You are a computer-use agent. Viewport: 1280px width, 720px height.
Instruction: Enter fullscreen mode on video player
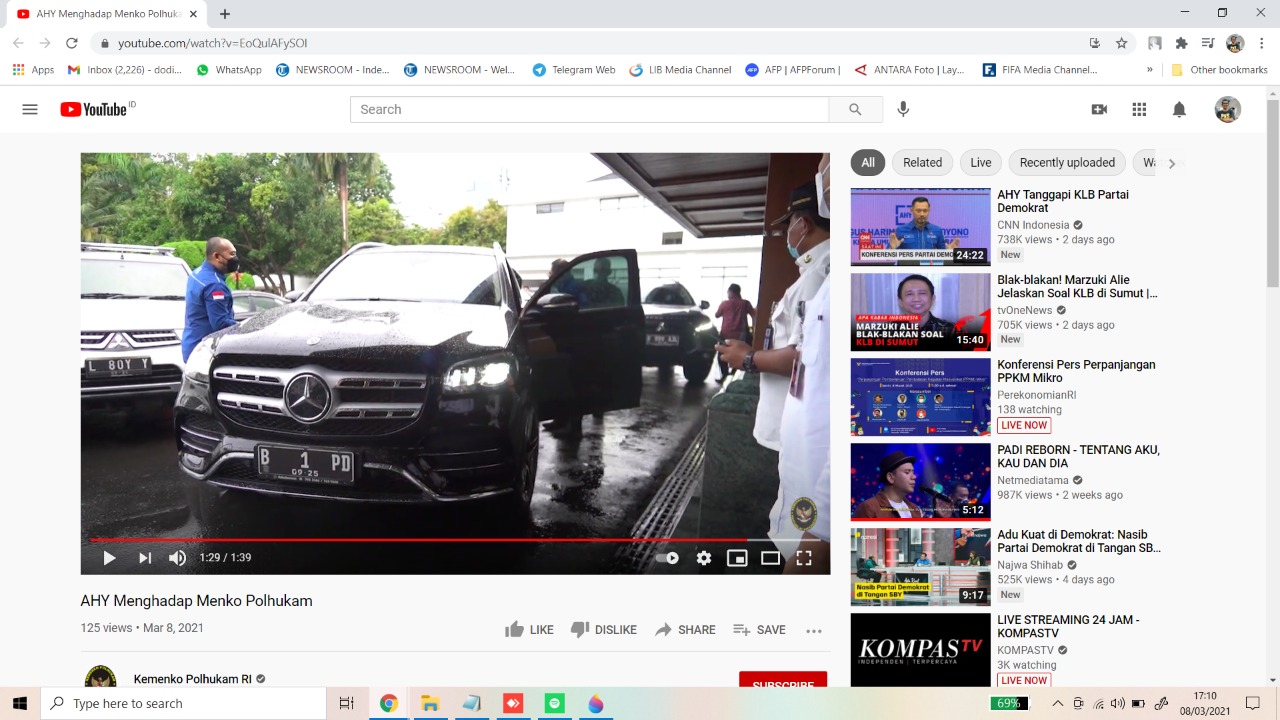point(804,558)
